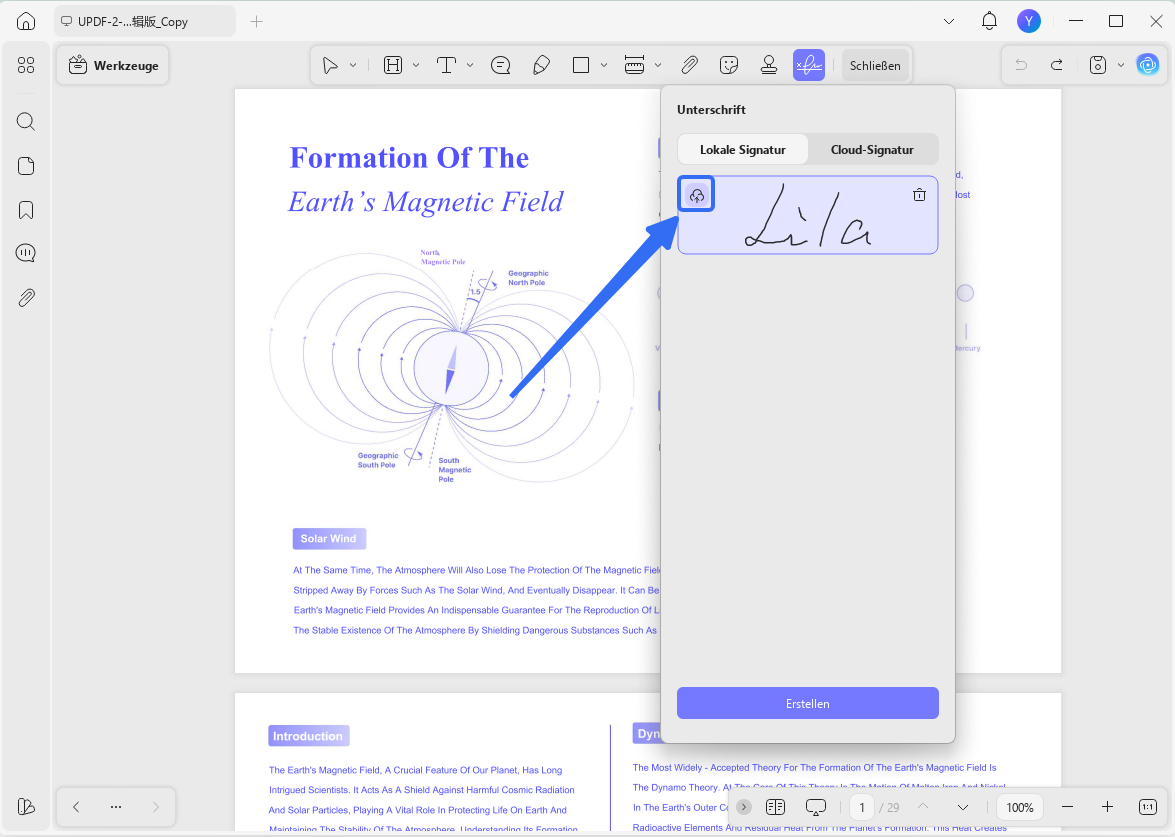The height and width of the screenshot is (837, 1175).
Task: Redo the last action
Action: (1057, 65)
